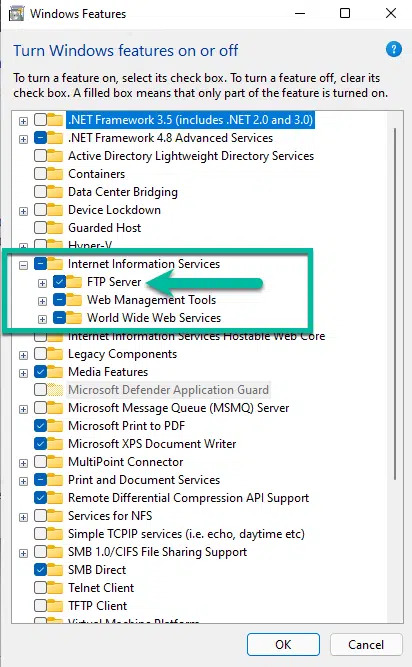Expand .NET Framework 4.8 Advanced Services
Image resolution: width=412 pixels, height=667 pixels.
(x=23, y=139)
